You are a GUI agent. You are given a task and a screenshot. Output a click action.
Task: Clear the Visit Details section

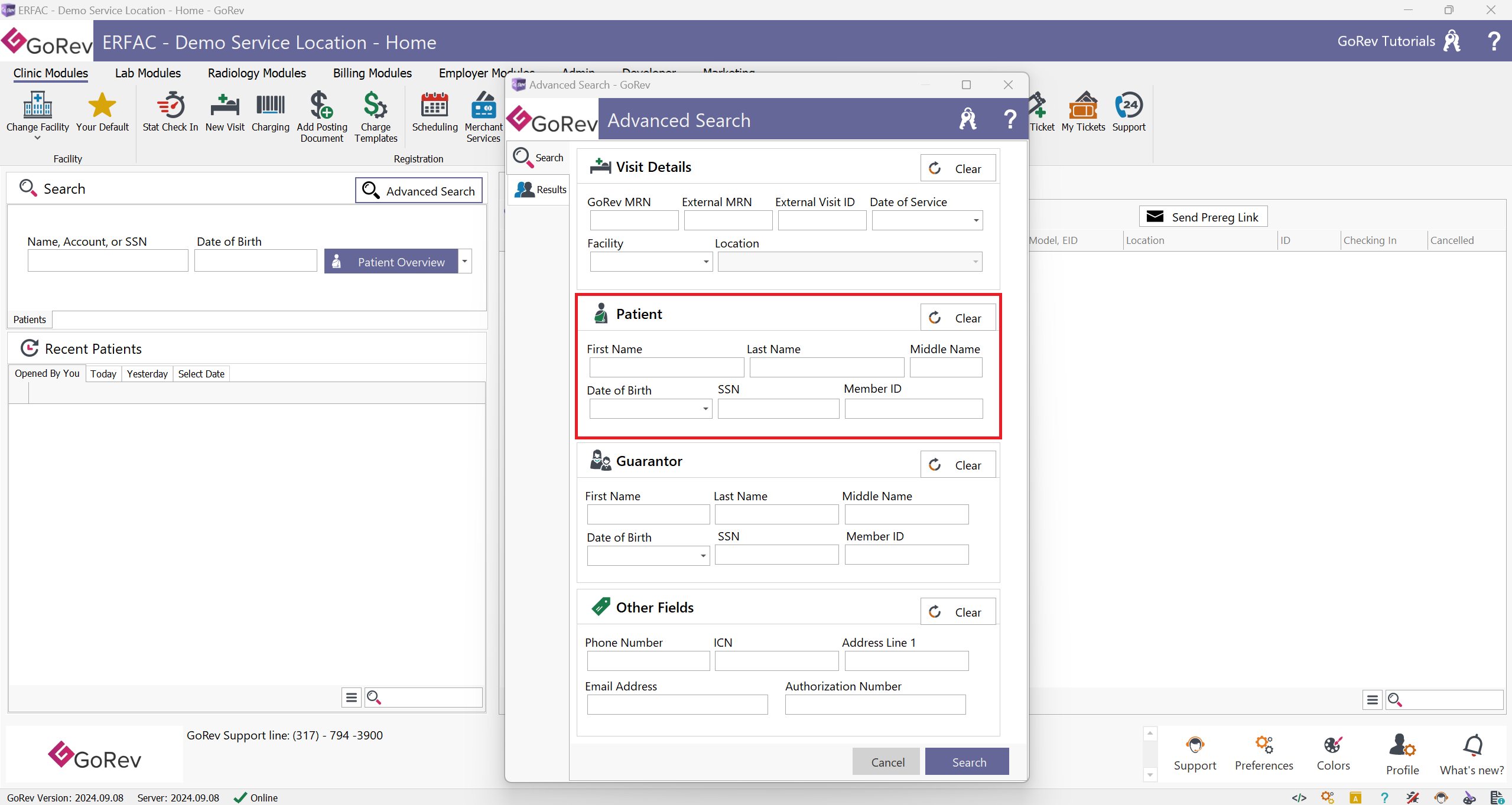pyautogui.click(x=958, y=168)
